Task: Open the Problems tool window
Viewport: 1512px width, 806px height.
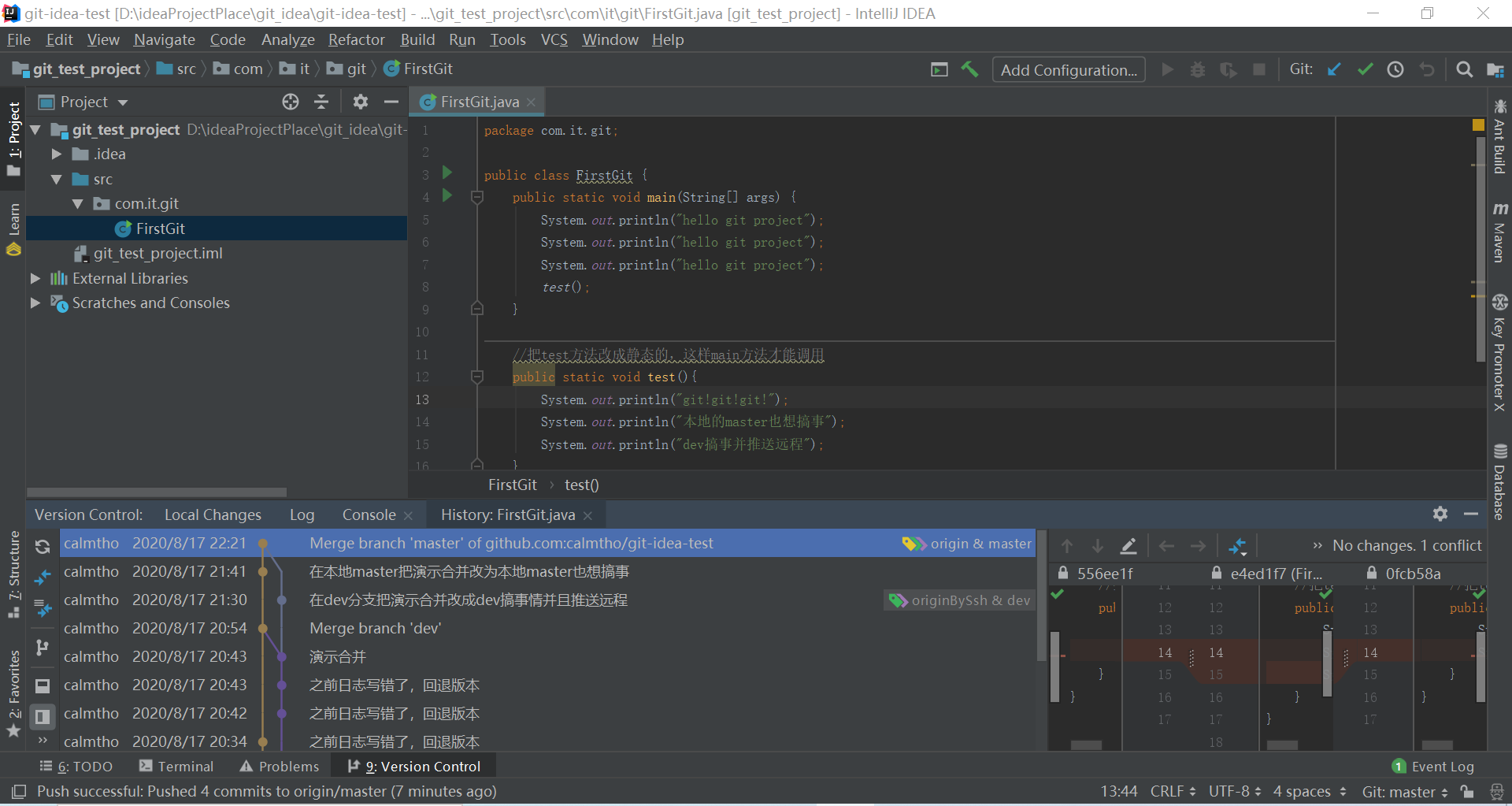Action: click(280, 767)
